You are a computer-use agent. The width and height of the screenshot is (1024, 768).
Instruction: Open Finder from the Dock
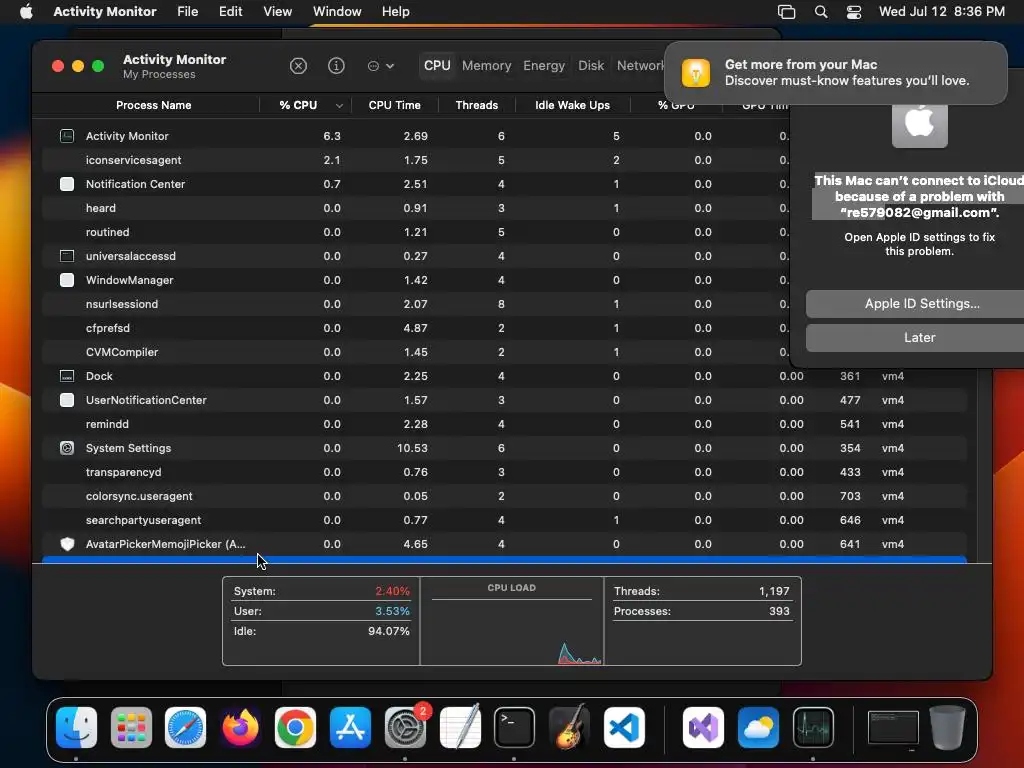click(x=76, y=727)
